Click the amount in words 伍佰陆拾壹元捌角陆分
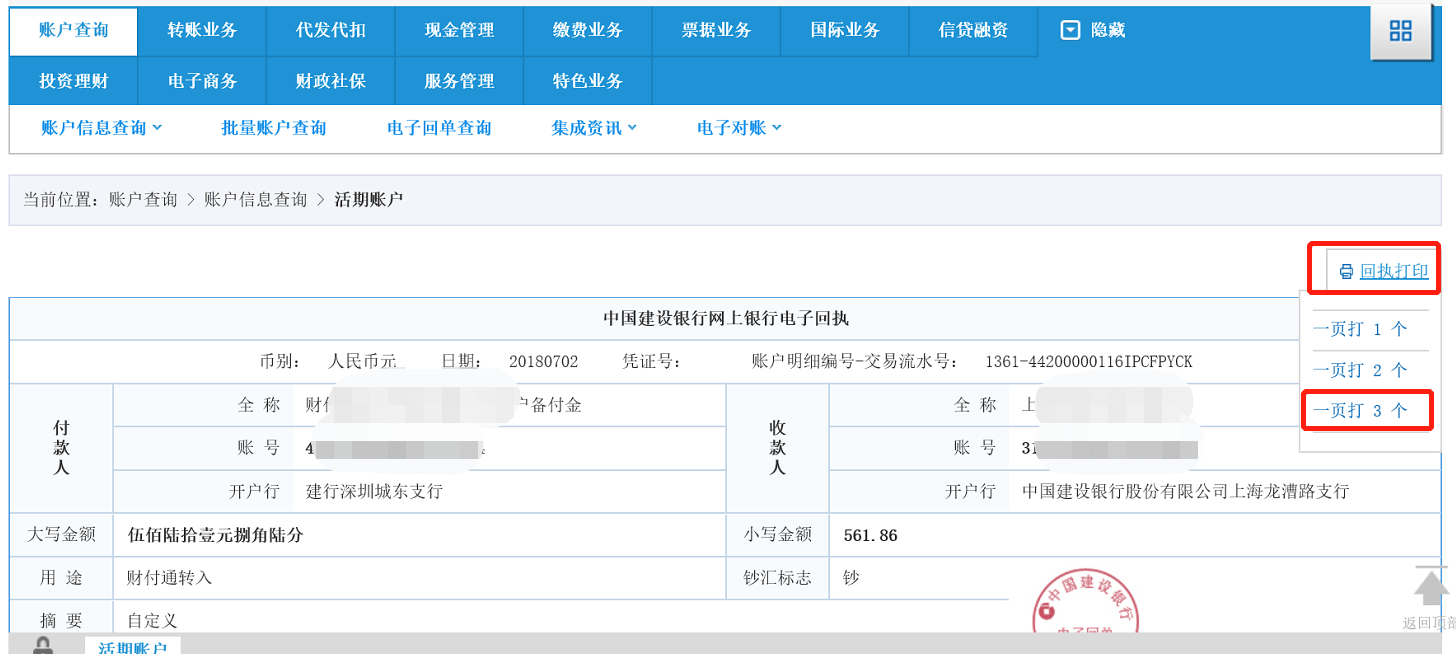The image size is (1456, 654). point(216,535)
